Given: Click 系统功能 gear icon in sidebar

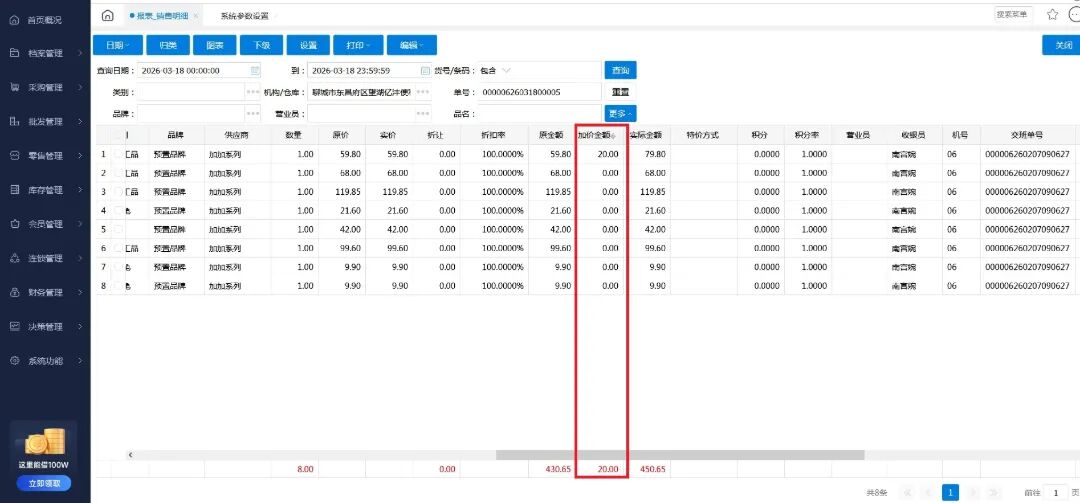Looking at the screenshot, I should [x=15, y=361].
